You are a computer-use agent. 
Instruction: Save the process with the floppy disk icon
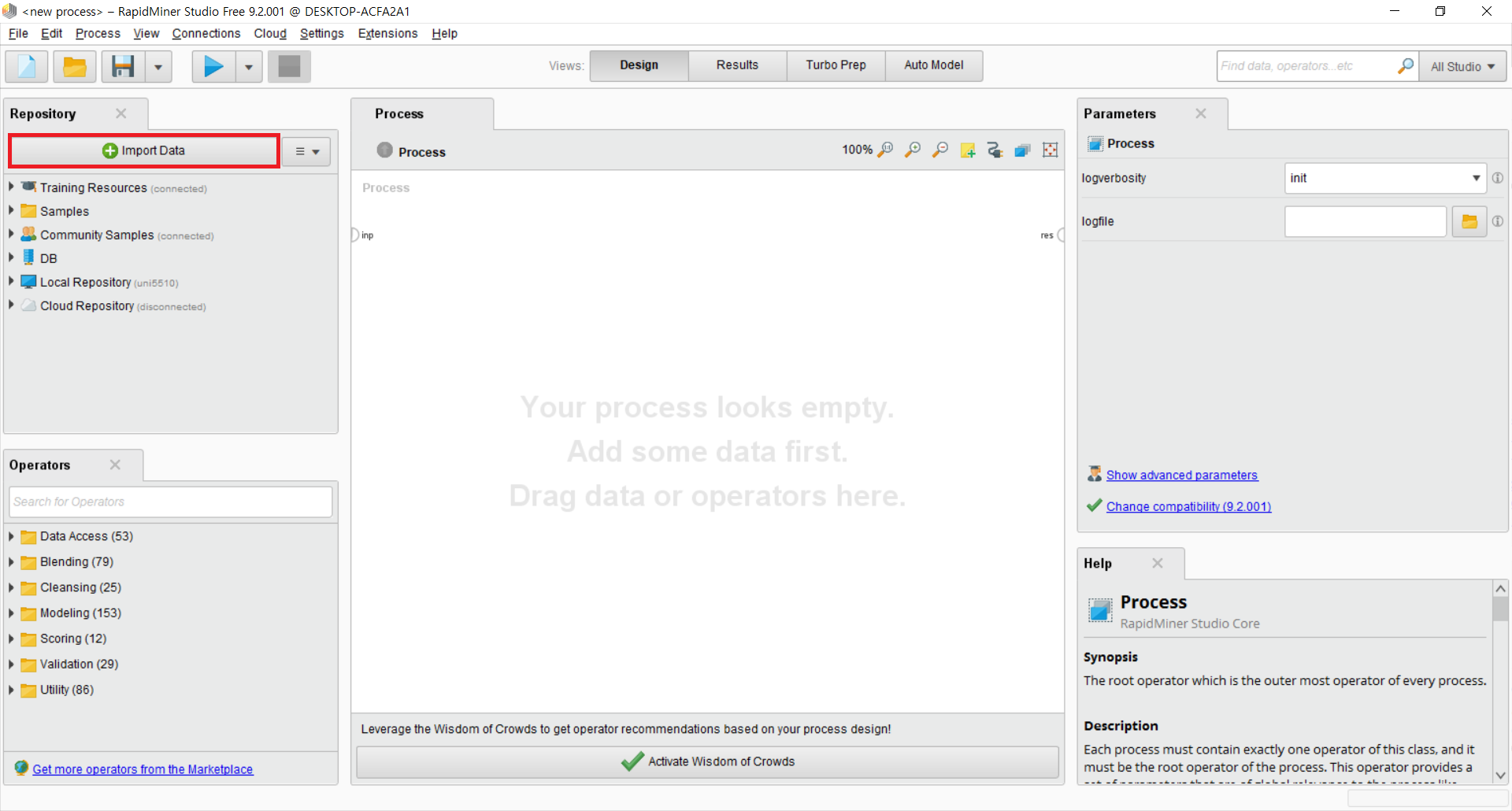123,67
